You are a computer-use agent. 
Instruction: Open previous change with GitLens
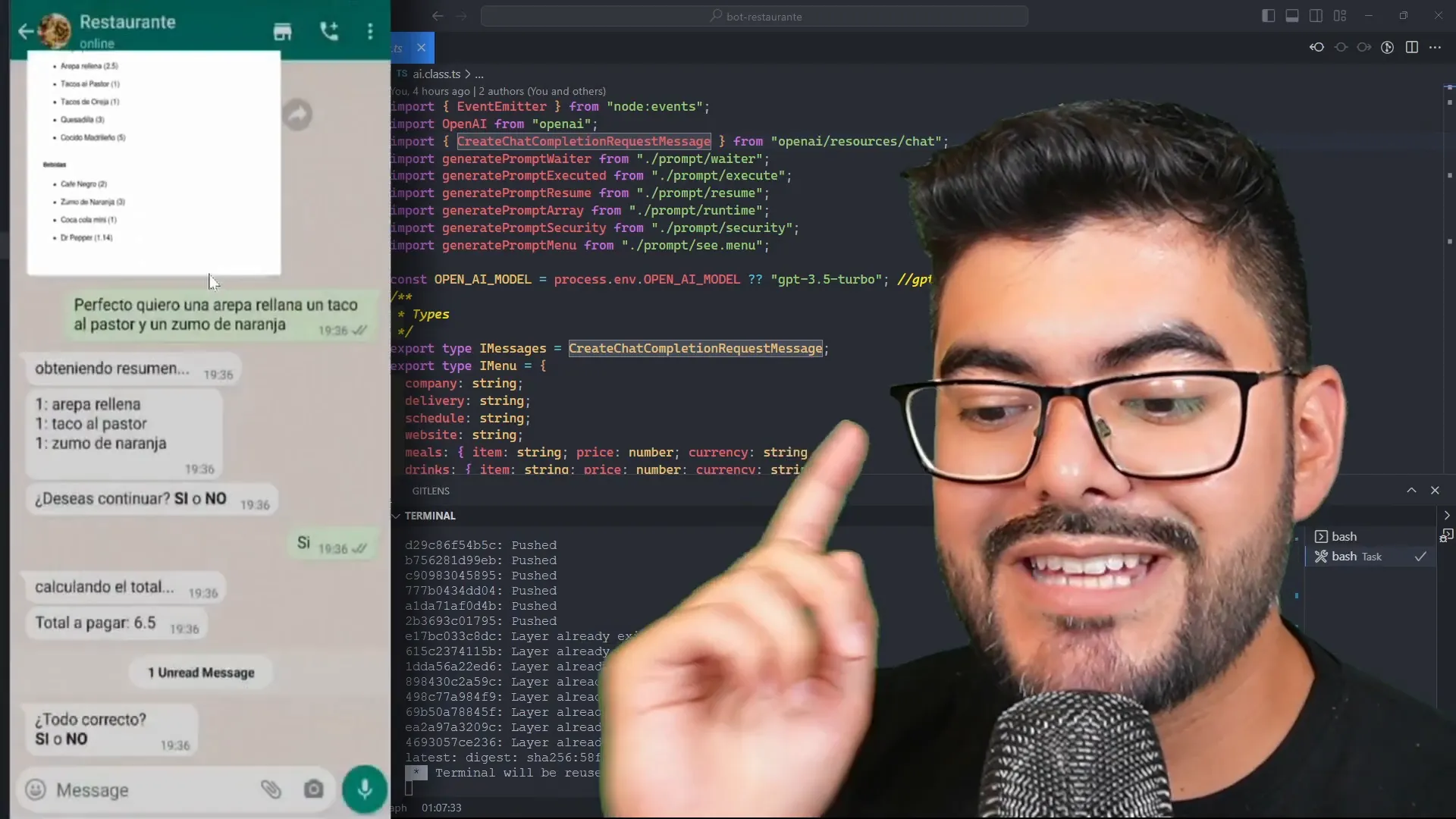1316,47
